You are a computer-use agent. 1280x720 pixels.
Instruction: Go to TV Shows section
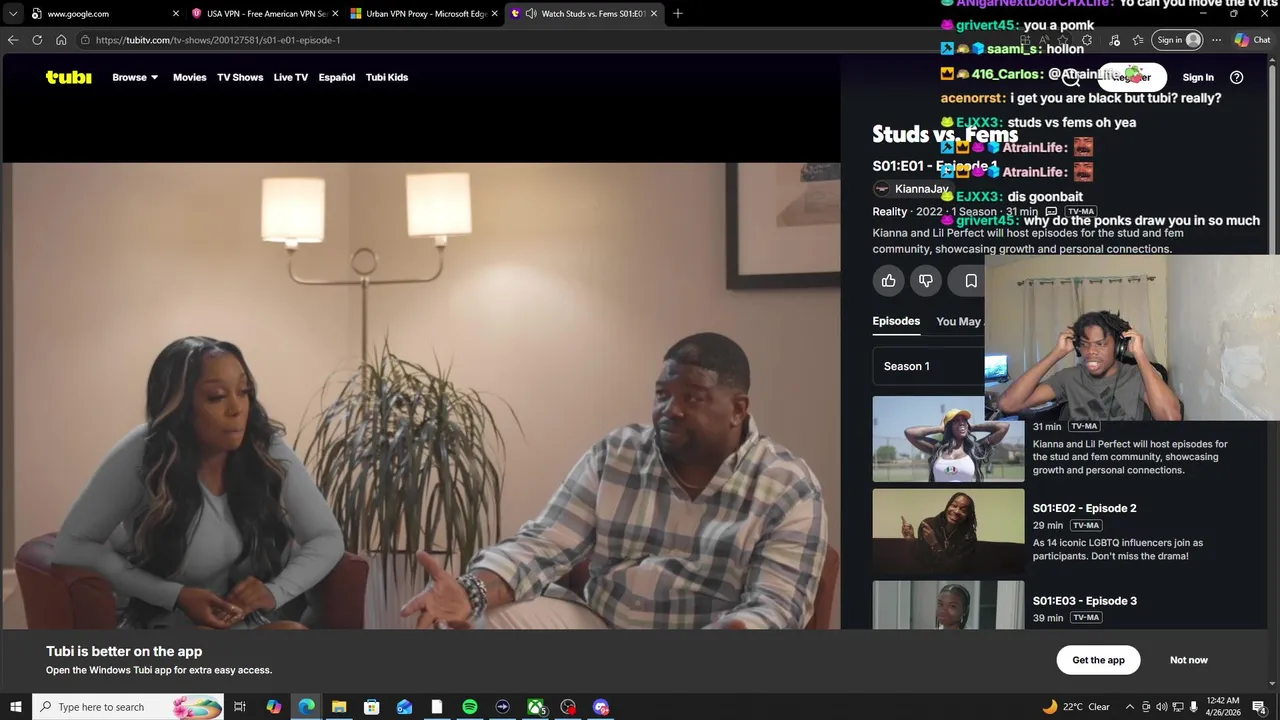click(x=240, y=77)
